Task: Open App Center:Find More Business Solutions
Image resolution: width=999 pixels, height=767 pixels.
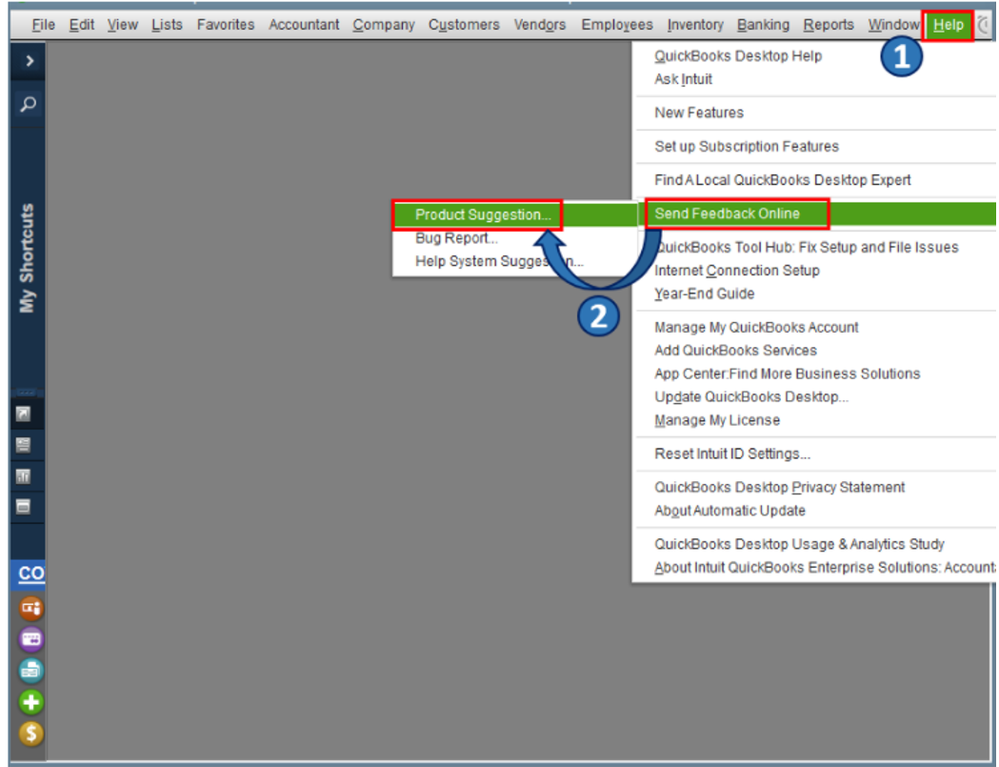Action: pos(787,374)
